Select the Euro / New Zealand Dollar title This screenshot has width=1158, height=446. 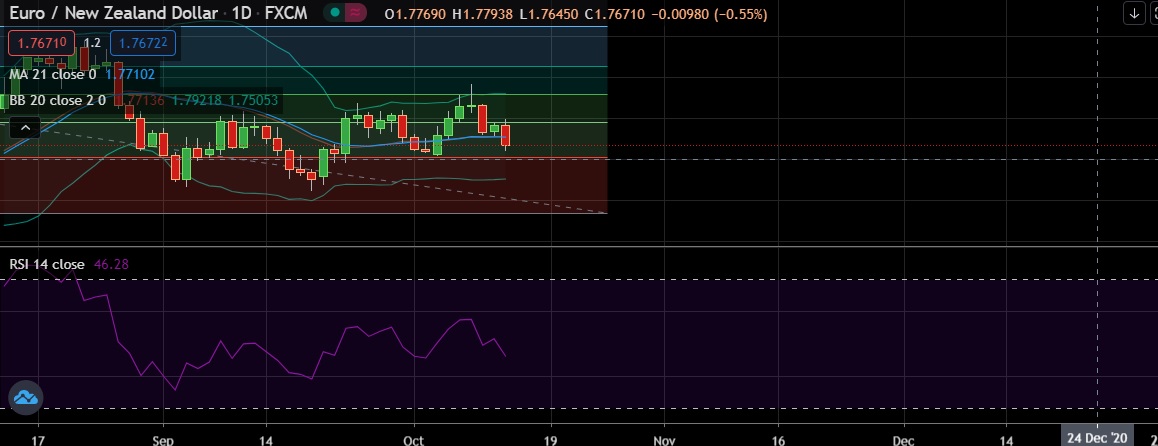pyautogui.click(x=114, y=14)
